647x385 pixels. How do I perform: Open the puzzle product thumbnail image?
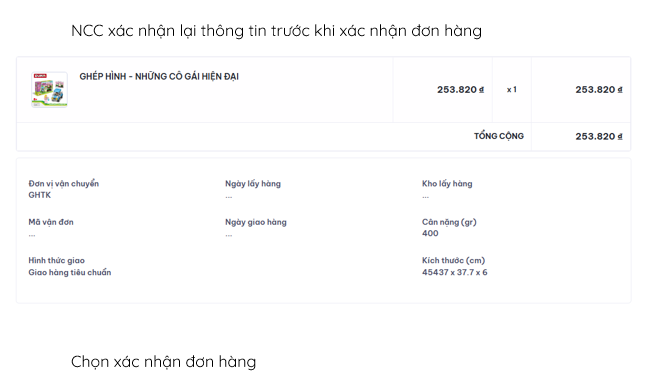(50, 90)
